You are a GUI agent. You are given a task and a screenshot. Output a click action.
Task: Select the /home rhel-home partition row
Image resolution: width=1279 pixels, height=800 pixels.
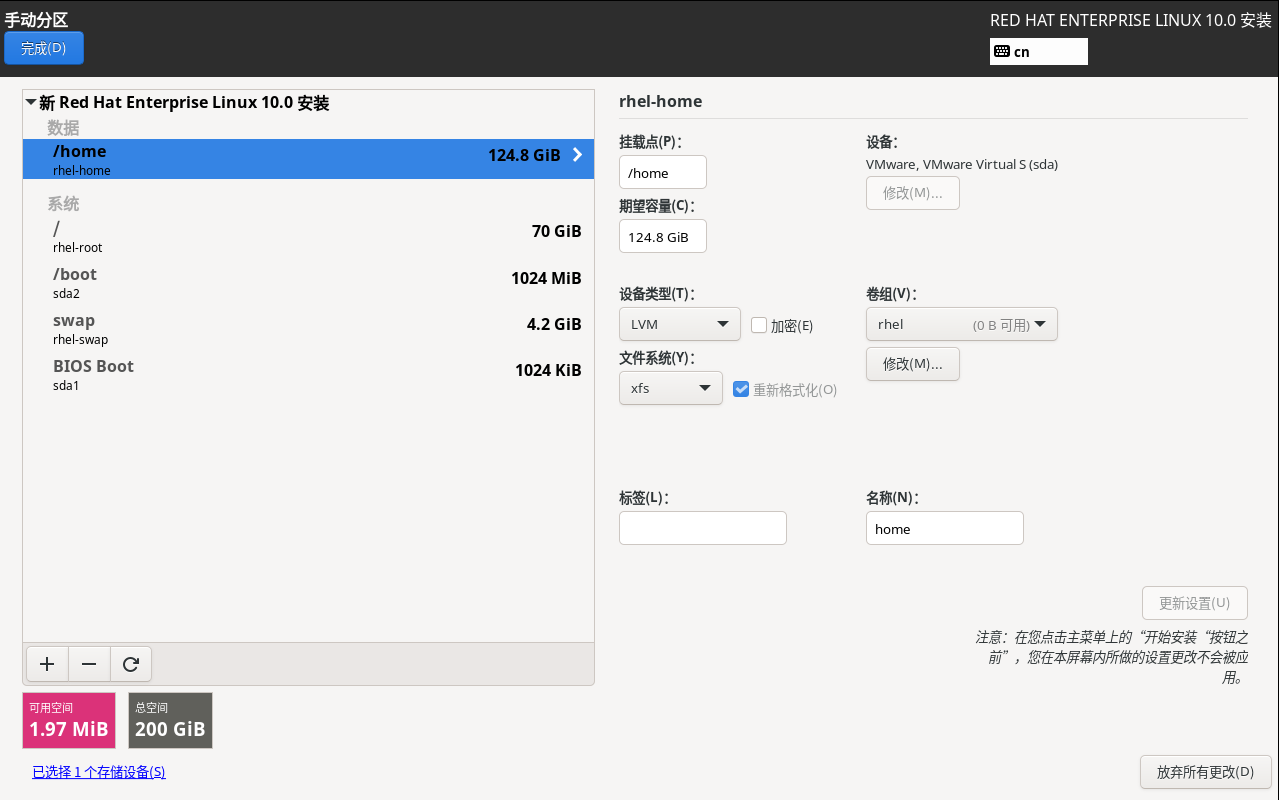click(x=309, y=159)
